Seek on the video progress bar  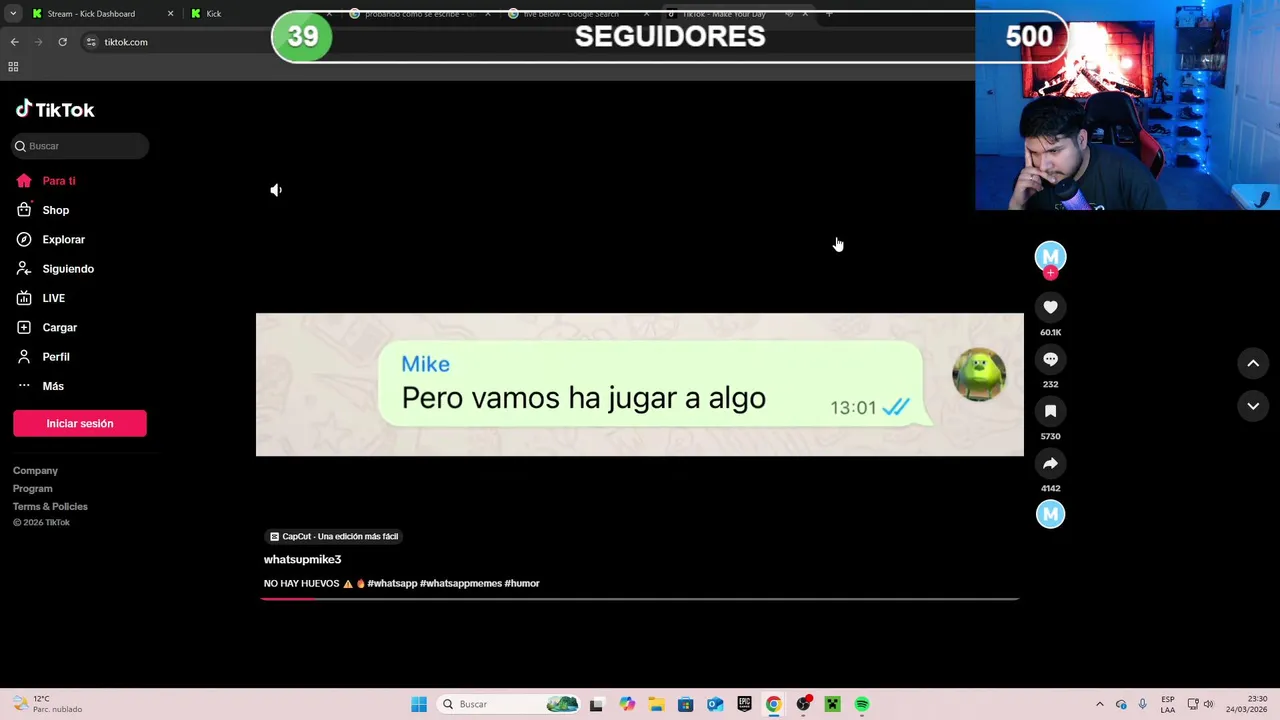click(x=640, y=599)
